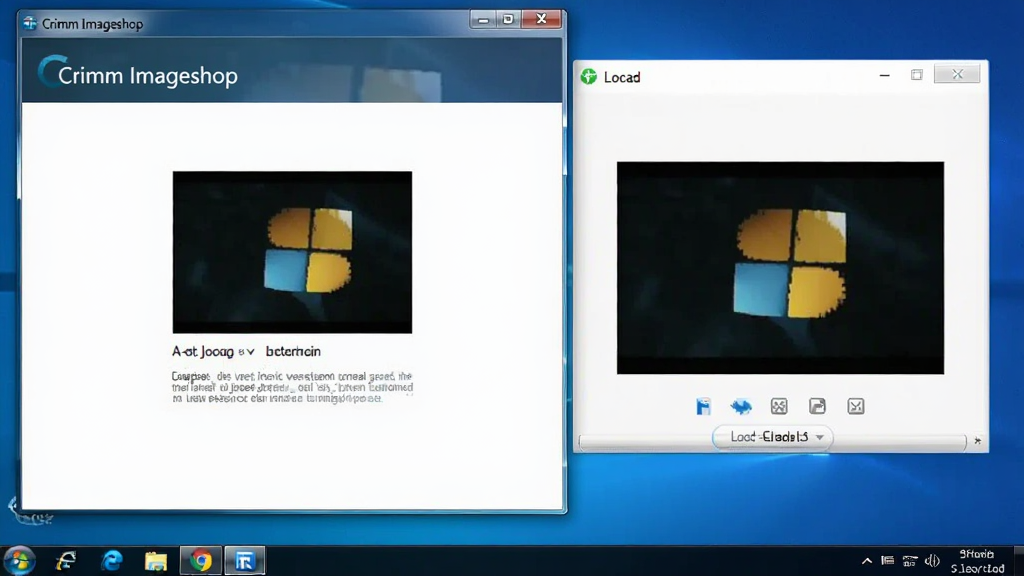Click the action center flag tray icon
Viewport: 1024px width, 576px height.
tap(888, 560)
